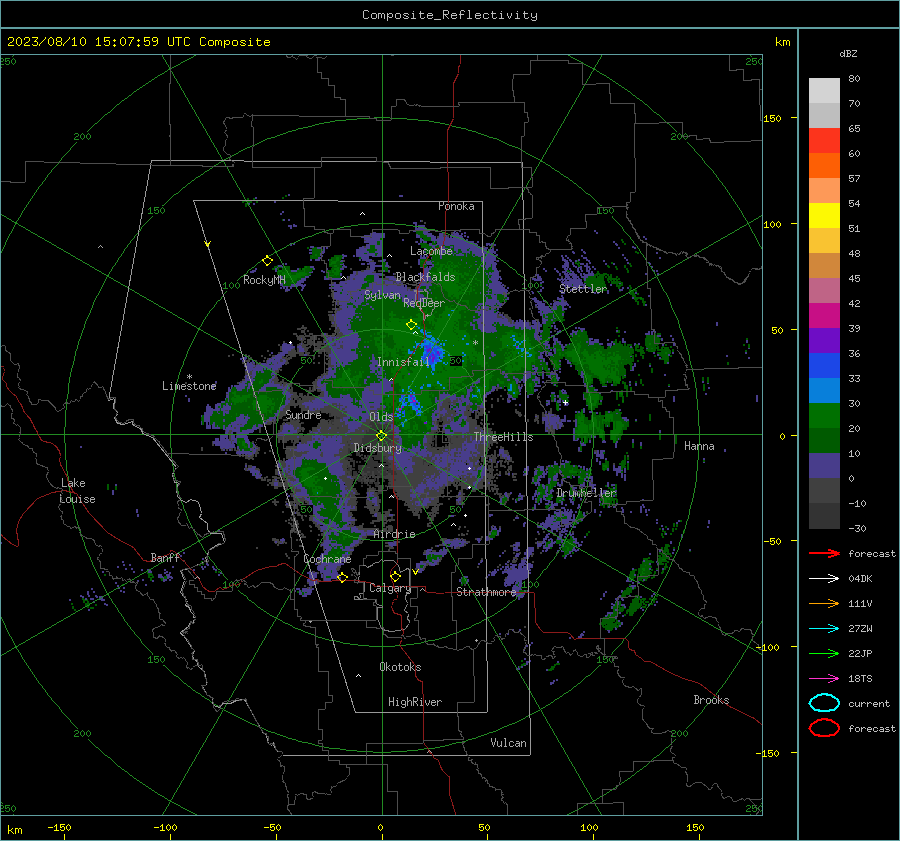Image resolution: width=900 pixels, height=841 pixels.
Task: Click the ThreeHills city label
Action: tap(503, 437)
